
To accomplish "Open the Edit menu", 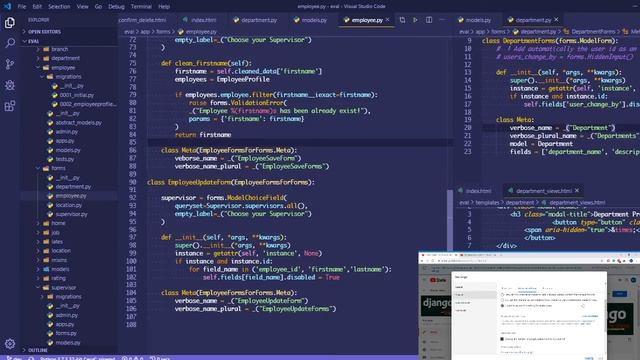I will (37, 7).
